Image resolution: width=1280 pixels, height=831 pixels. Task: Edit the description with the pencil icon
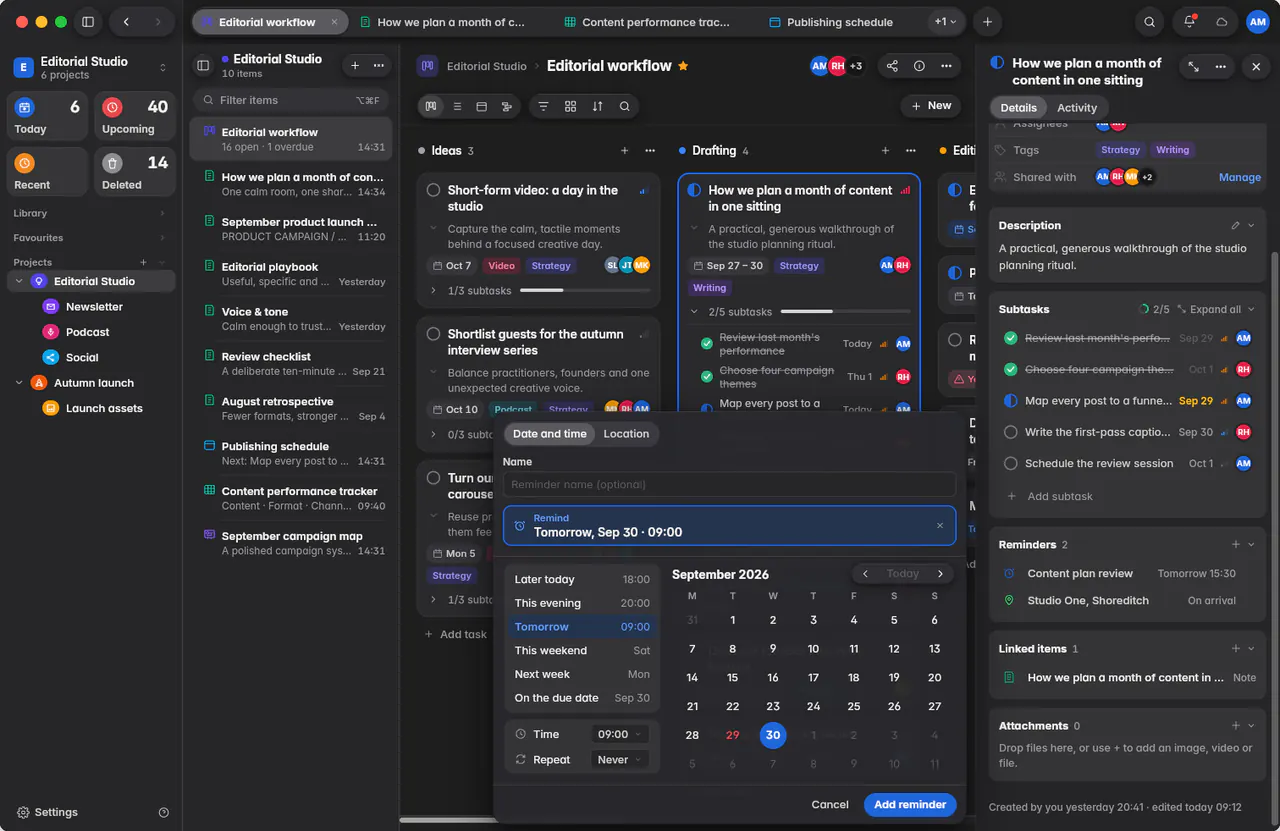[1236, 226]
